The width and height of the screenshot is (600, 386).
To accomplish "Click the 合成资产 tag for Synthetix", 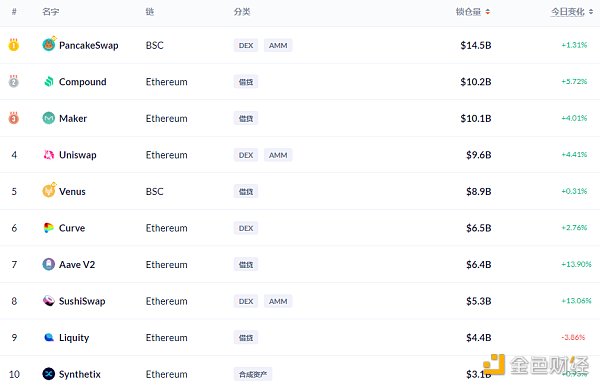I will coord(253,374).
